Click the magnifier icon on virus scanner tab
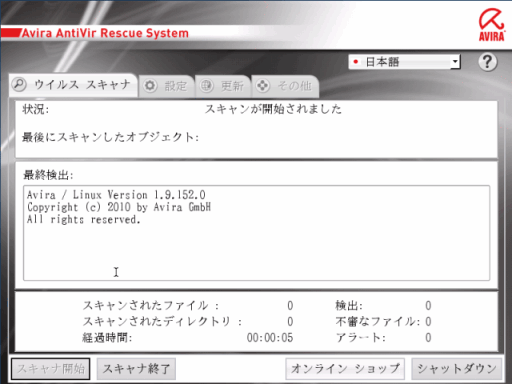The image size is (512, 384). pos(19,84)
